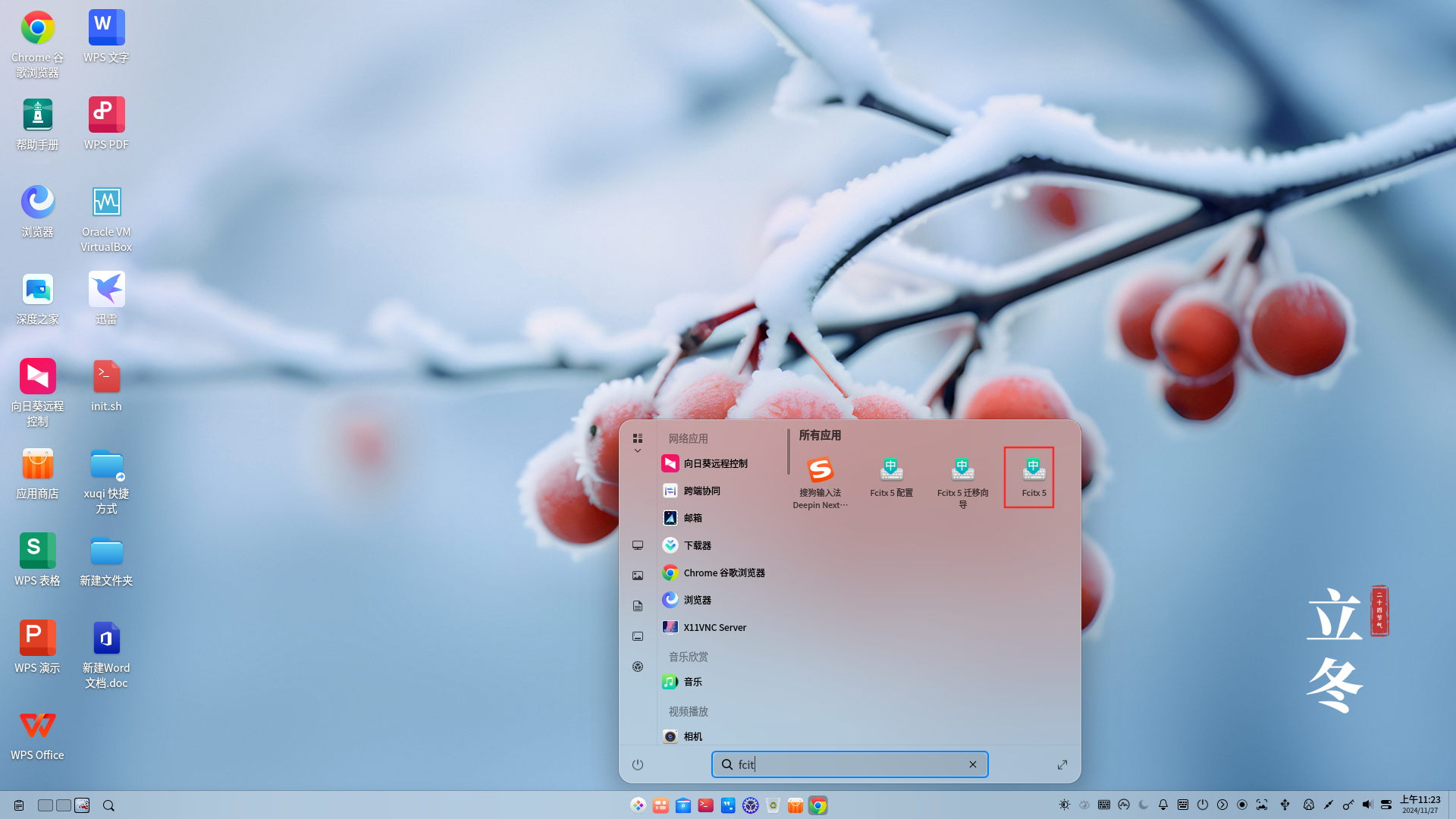Open the computer shortcut in launcher sidebar
Viewport: 1456px width, 819px height.
click(638, 545)
